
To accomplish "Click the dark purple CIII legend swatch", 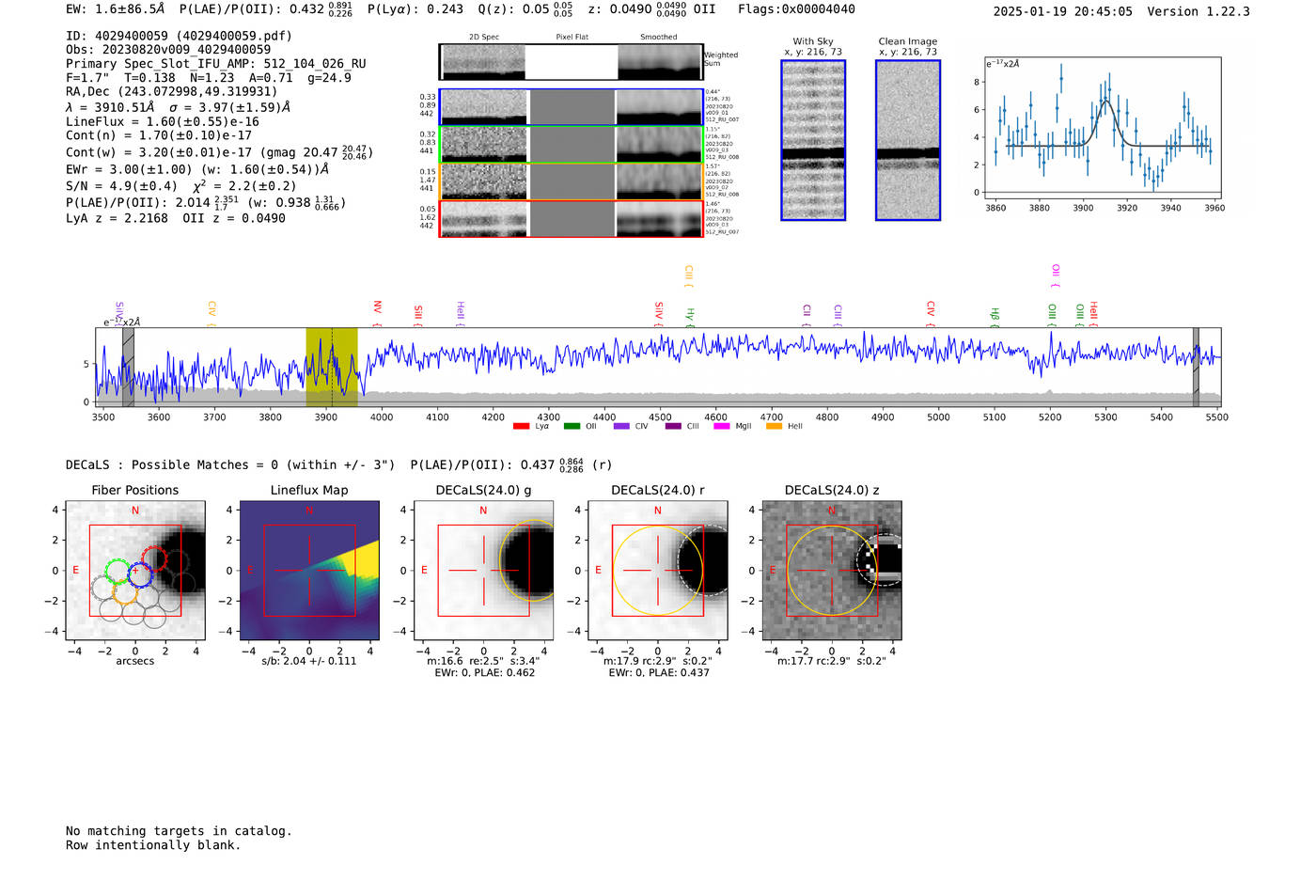I will [x=673, y=427].
